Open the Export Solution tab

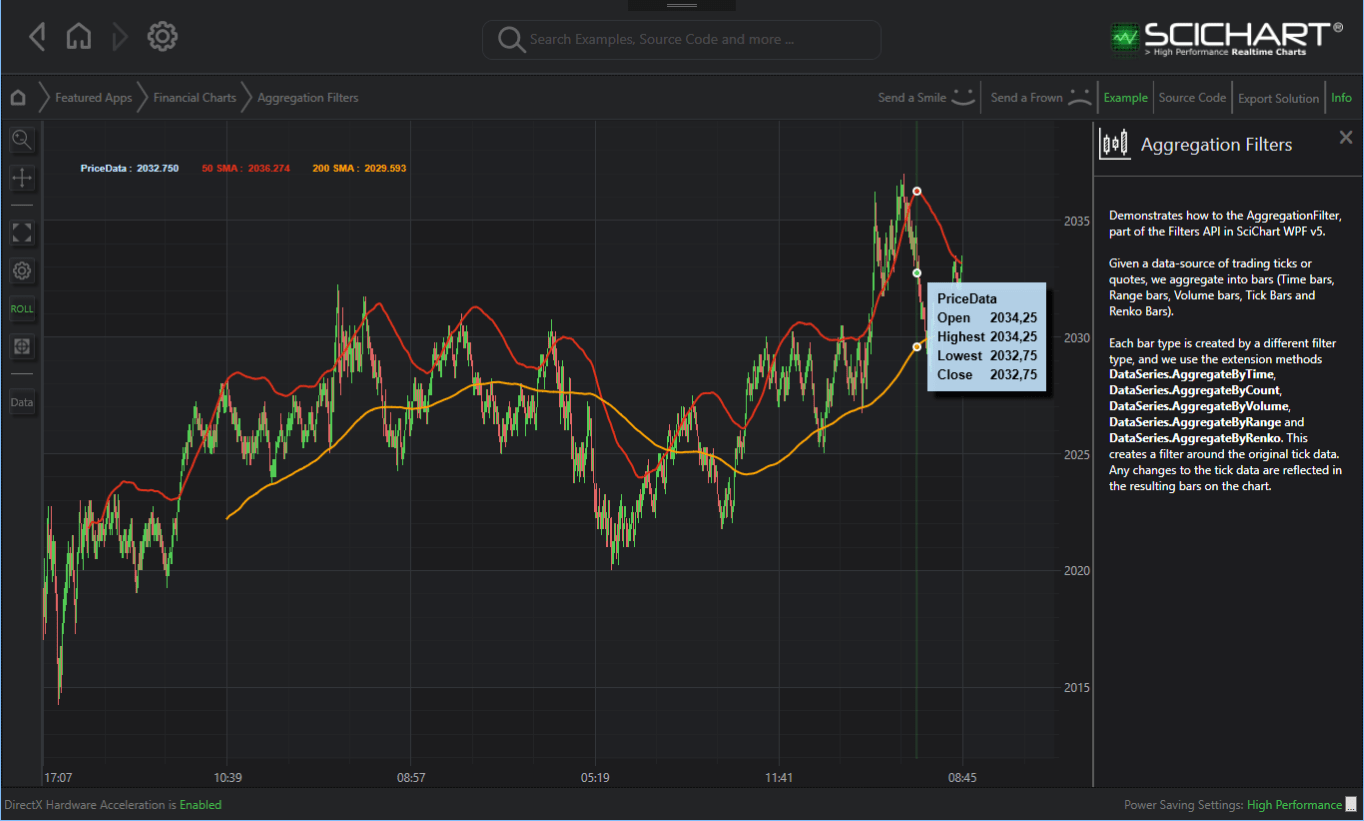1278,97
